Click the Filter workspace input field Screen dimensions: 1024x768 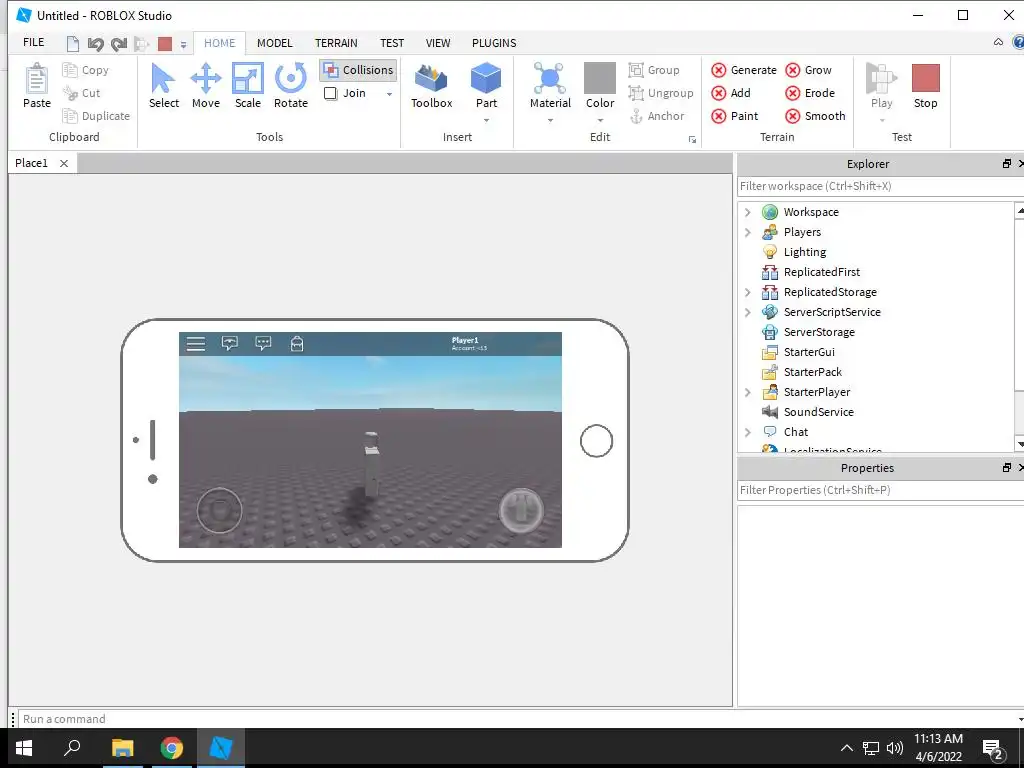point(880,186)
